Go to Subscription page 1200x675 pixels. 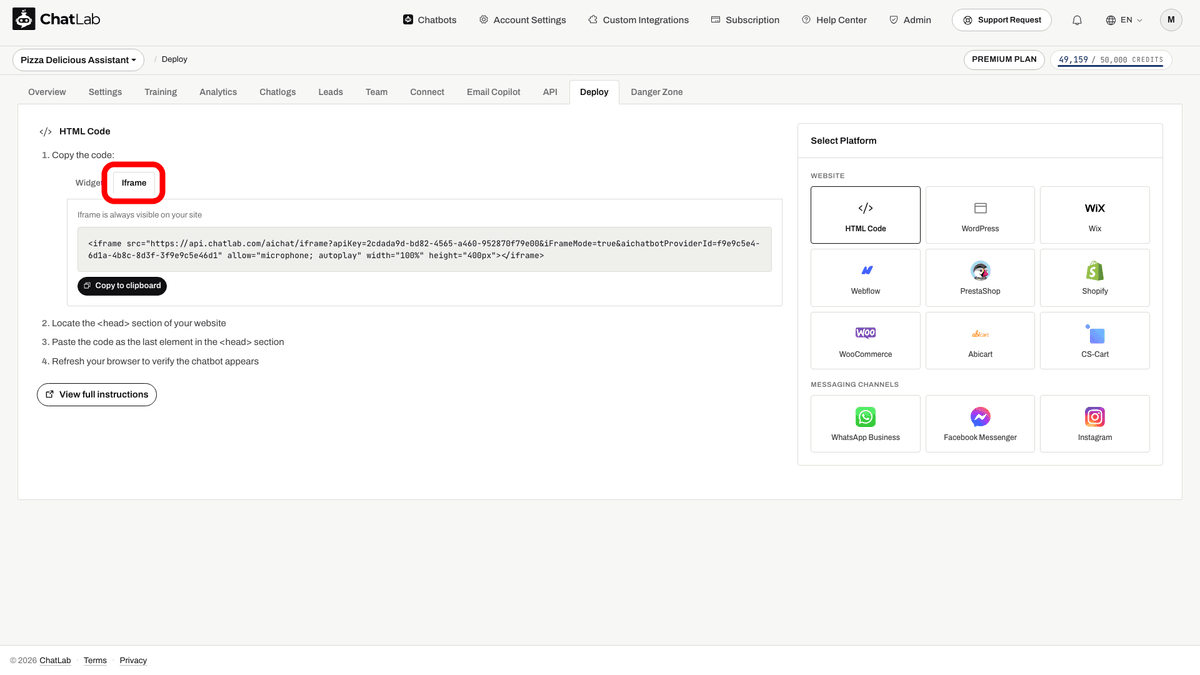745,20
